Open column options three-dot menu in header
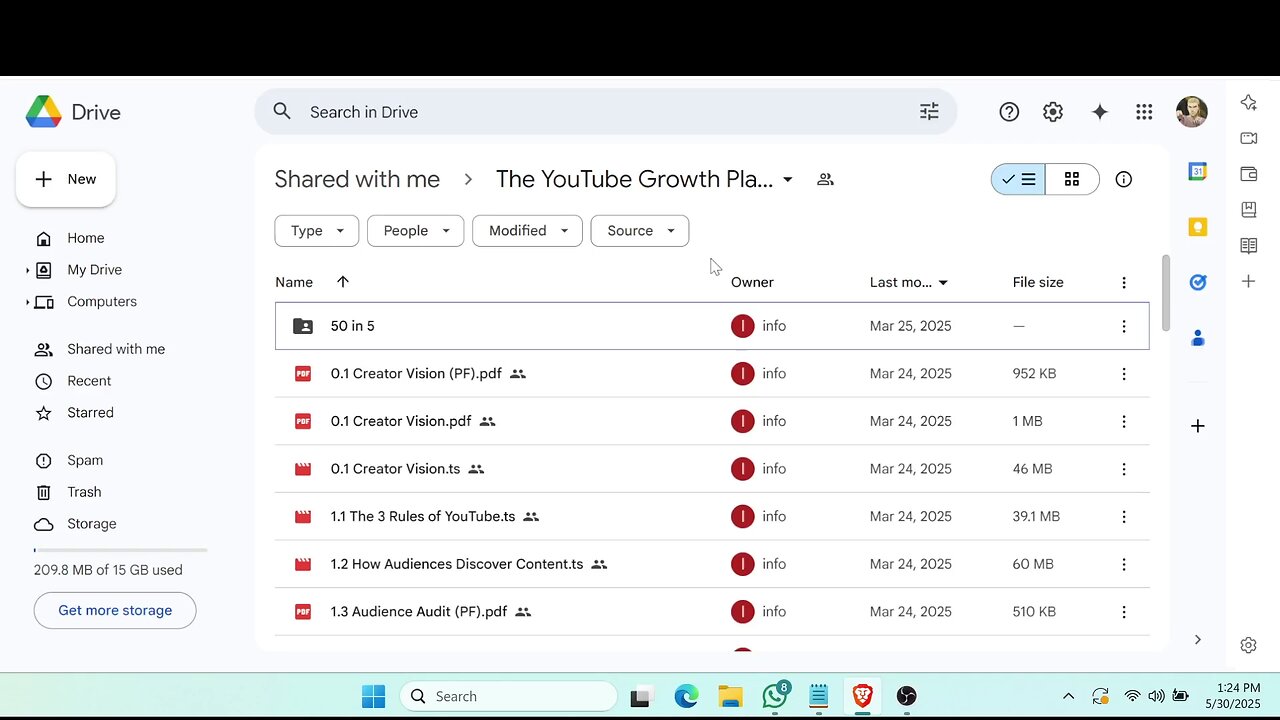The image size is (1280, 720). (1124, 283)
